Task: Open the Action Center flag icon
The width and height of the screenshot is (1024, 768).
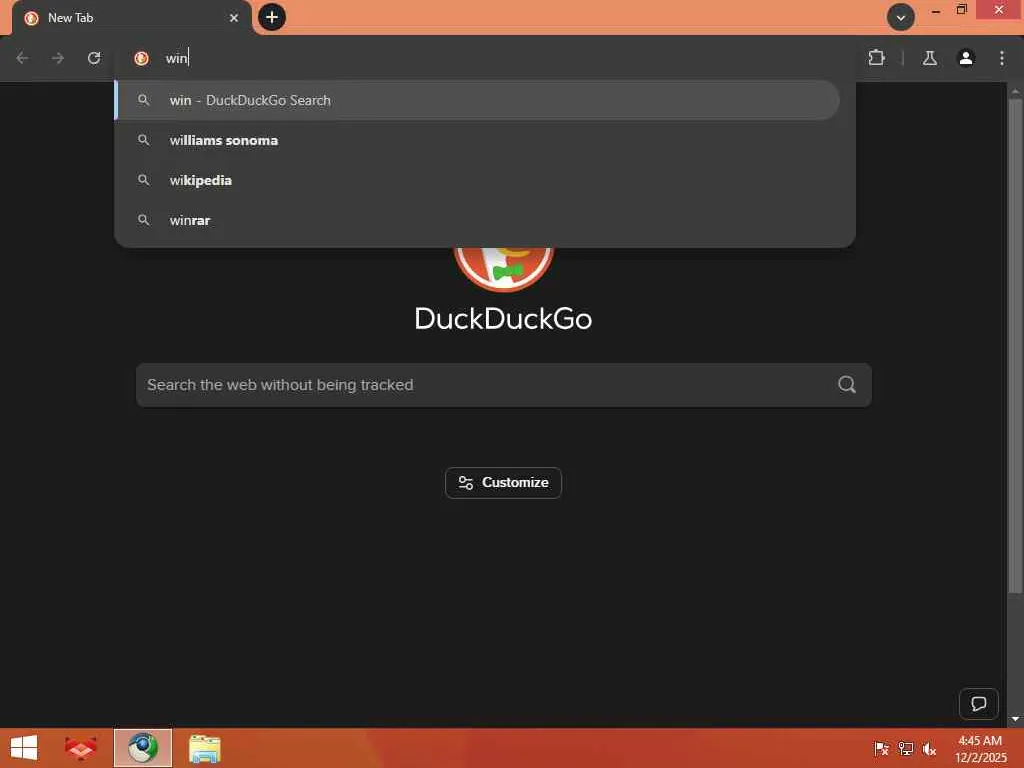Action: (x=881, y=748)
